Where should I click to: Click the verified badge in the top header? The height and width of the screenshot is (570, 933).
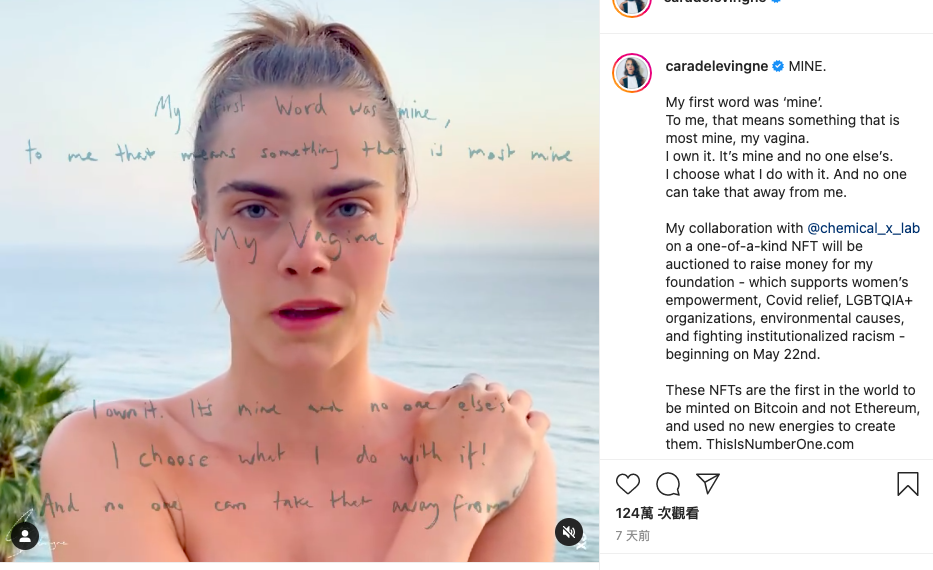(776, 1)
